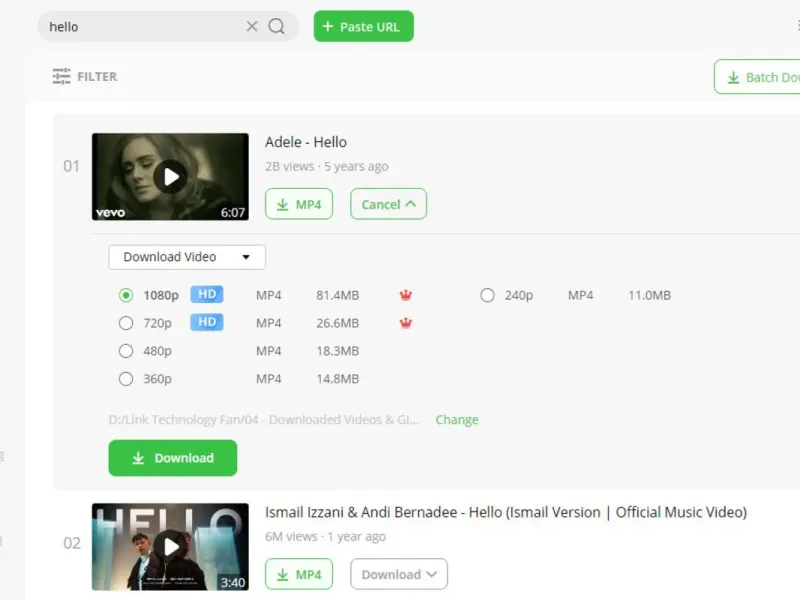
Task: Click the result number 01
Action: tap(71, 166)
